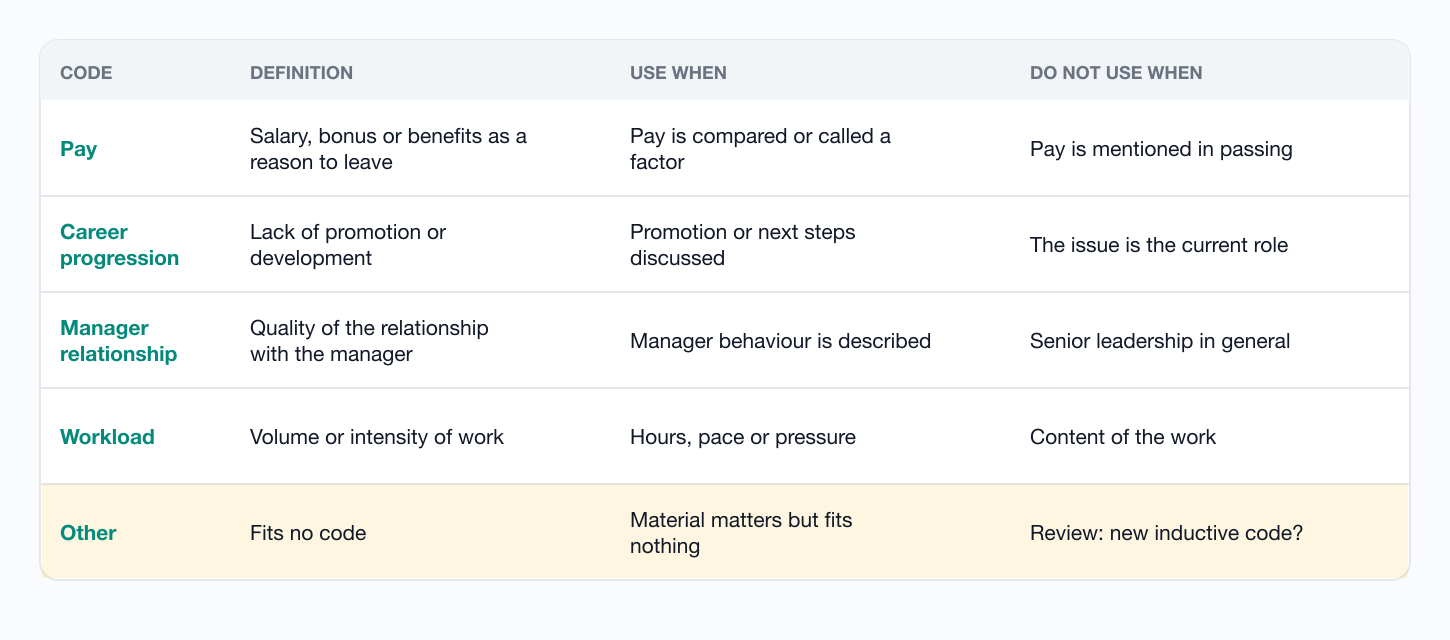The image size is (1450, 640).
Task: Click 'Senior leadership in general' cell
Action: (x=1160, y=341)
